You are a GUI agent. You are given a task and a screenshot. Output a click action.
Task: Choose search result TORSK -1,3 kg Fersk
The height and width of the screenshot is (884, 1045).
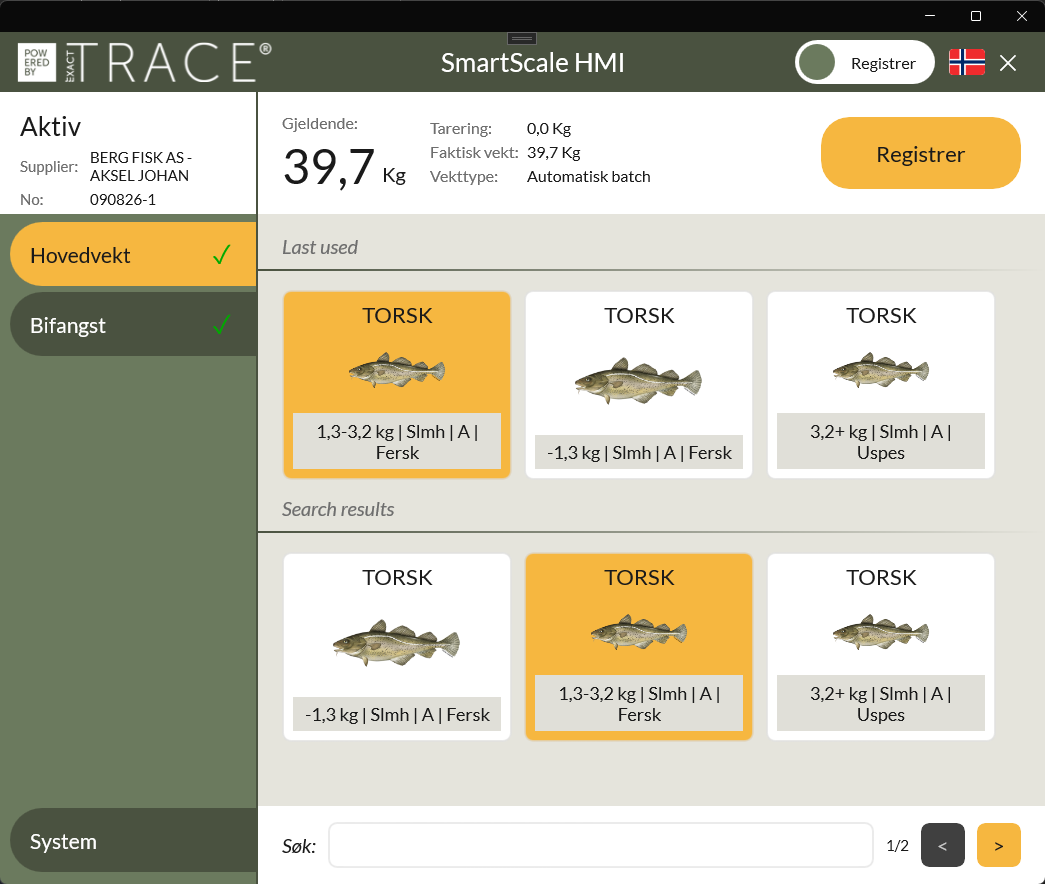click(397, 647)
